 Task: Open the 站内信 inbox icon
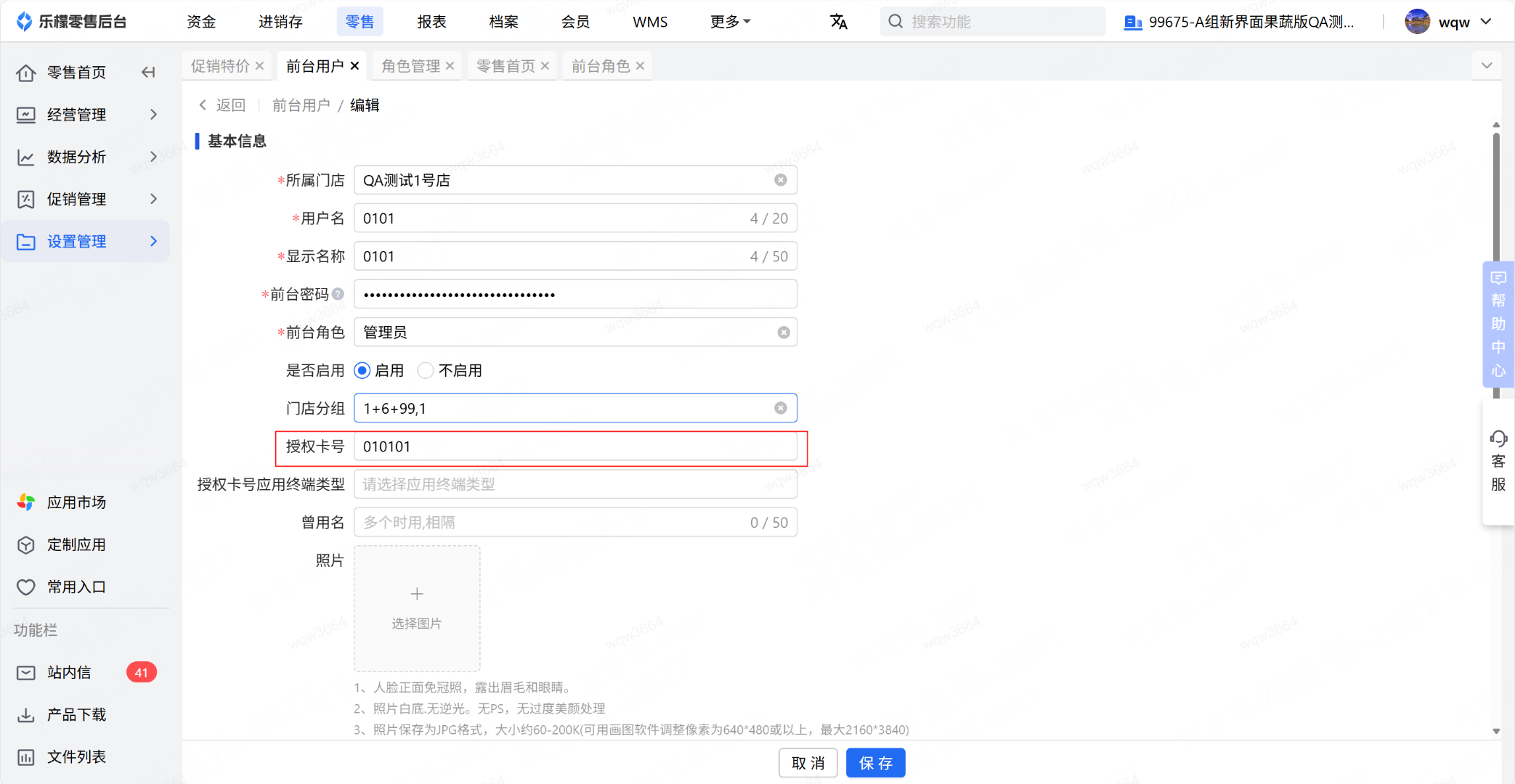coord(26,673)
